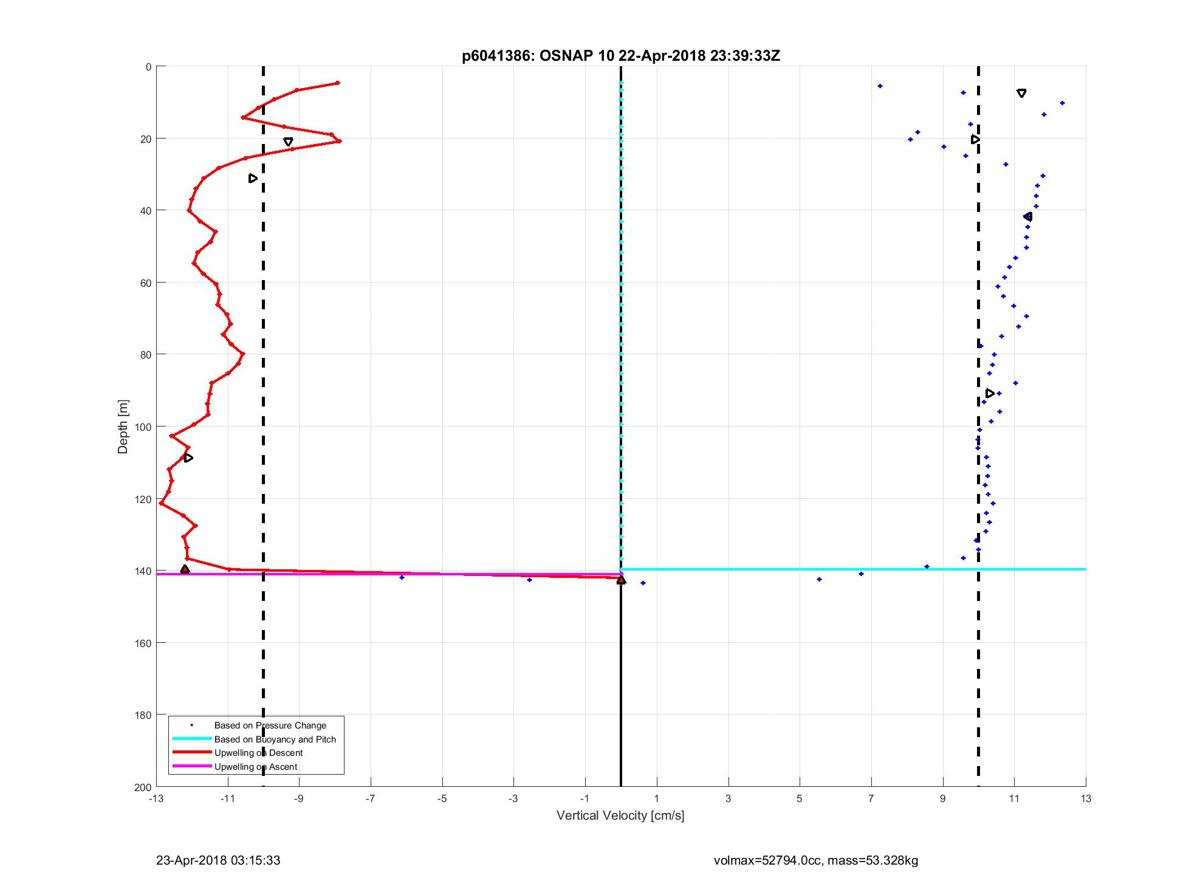The width and height of the screenshot is (1200, 885).
Task: Click the y-axis tick label '40'
Action: click(145, 210)
